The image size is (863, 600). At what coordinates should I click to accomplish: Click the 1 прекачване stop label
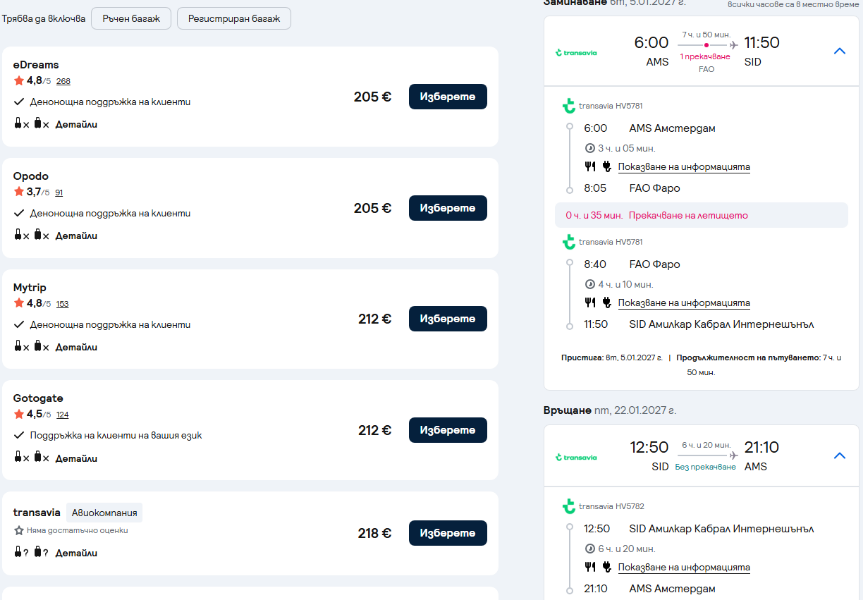(x=705, y=57)
